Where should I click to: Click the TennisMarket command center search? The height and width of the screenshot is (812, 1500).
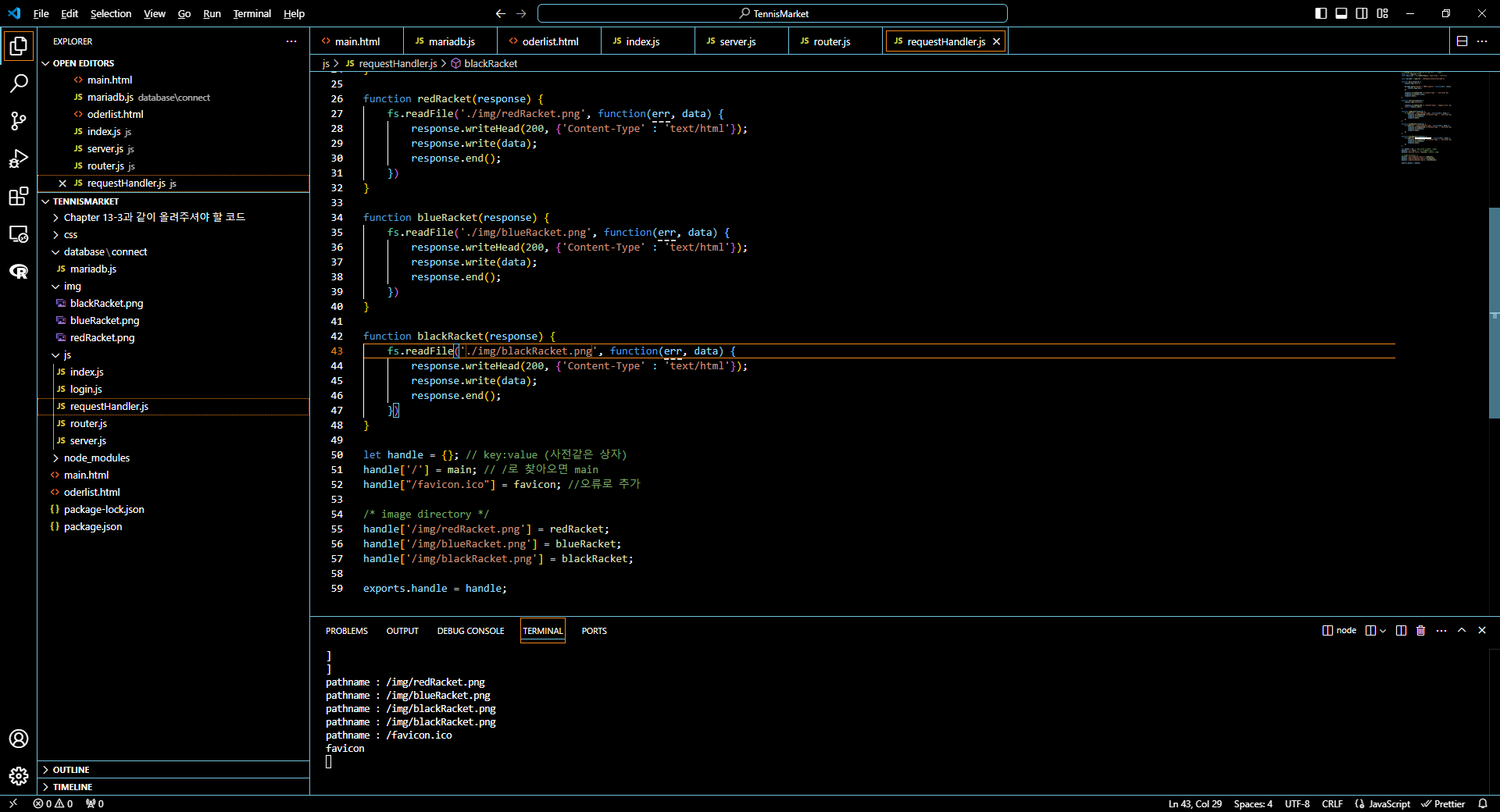pyautogui.click(x=772, y=13)
